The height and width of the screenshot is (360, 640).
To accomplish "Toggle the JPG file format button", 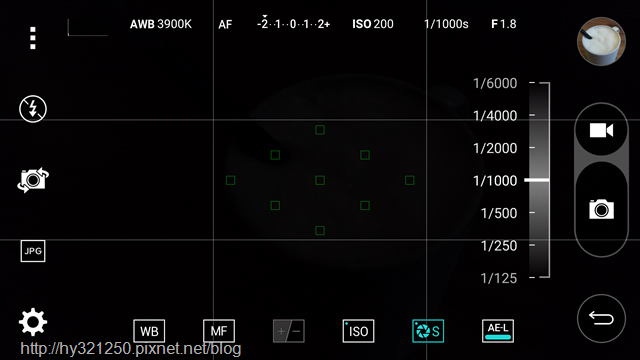I will (33, 251).
